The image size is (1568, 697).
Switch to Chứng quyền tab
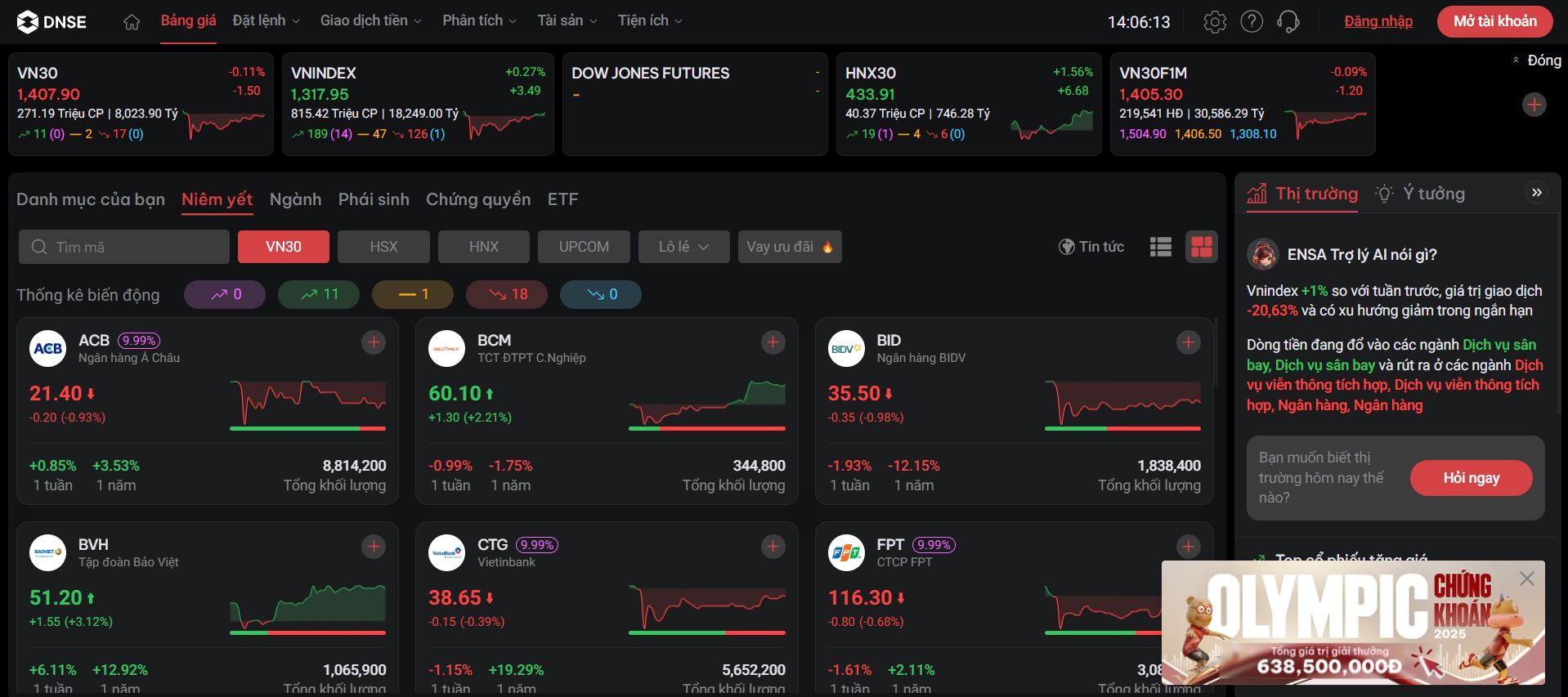[478, 199]
